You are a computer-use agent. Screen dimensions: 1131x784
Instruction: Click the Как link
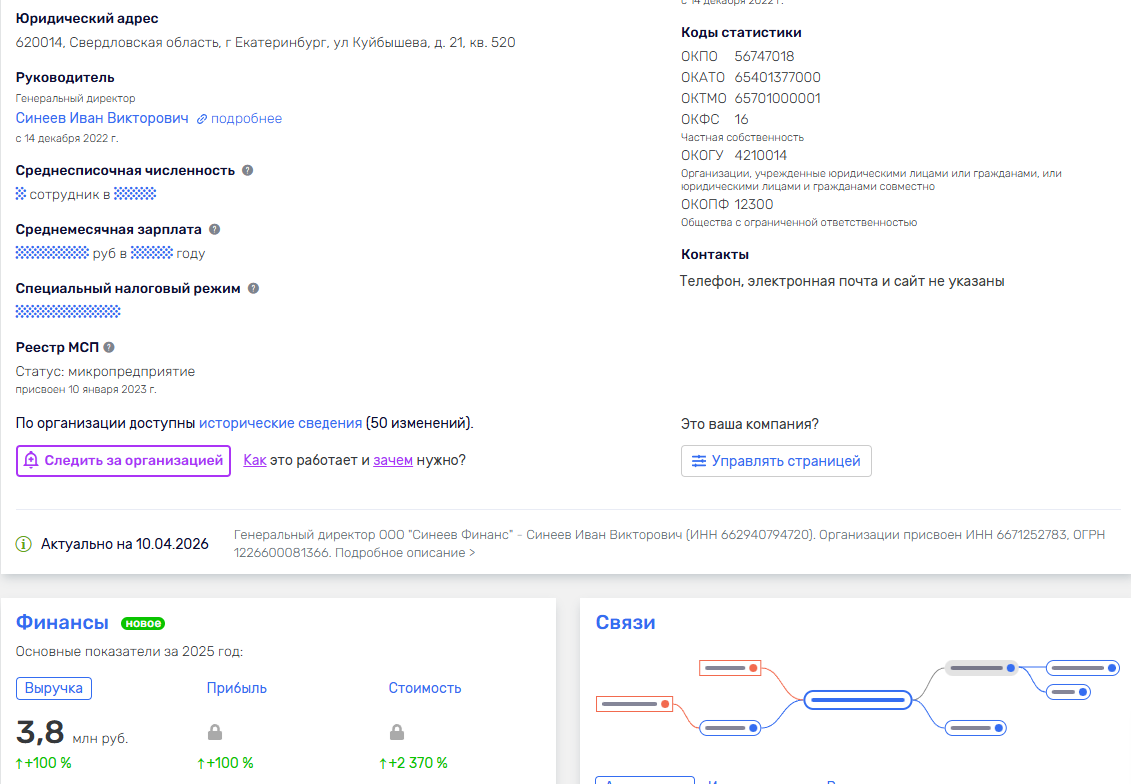click(x=254, y=460)
